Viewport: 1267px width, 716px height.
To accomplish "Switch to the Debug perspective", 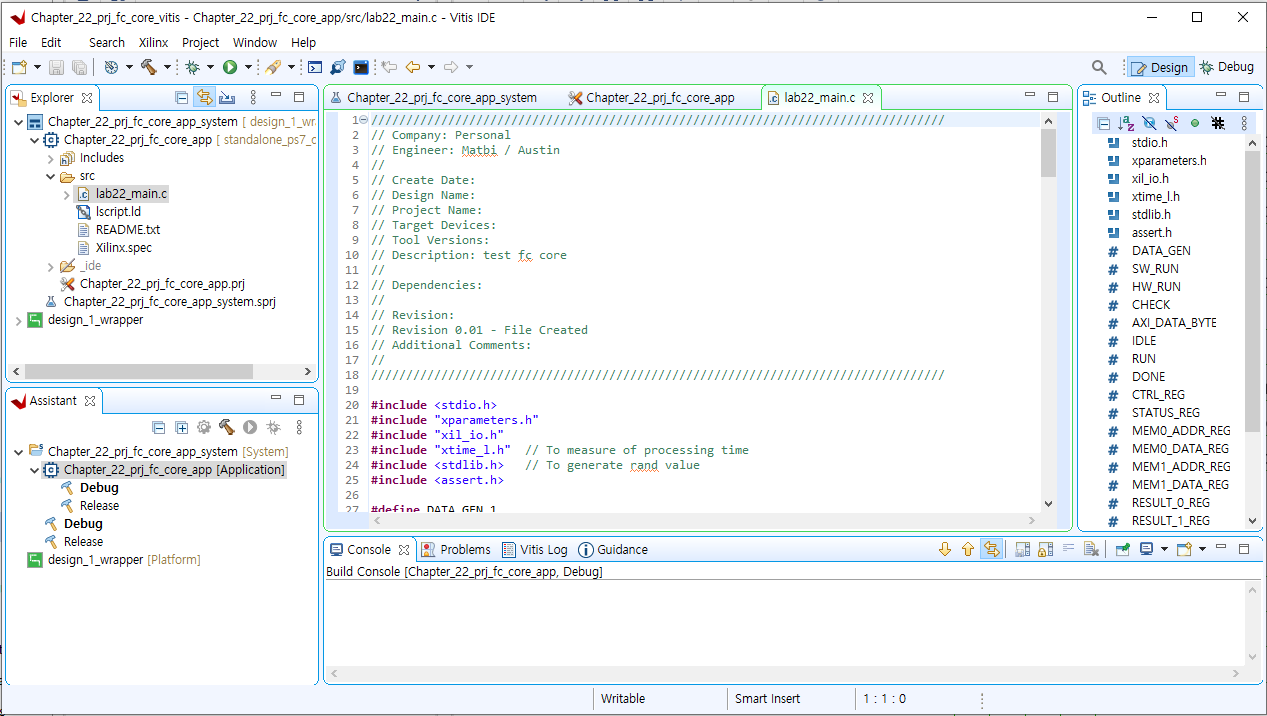I will click(x=1227, y=67).
